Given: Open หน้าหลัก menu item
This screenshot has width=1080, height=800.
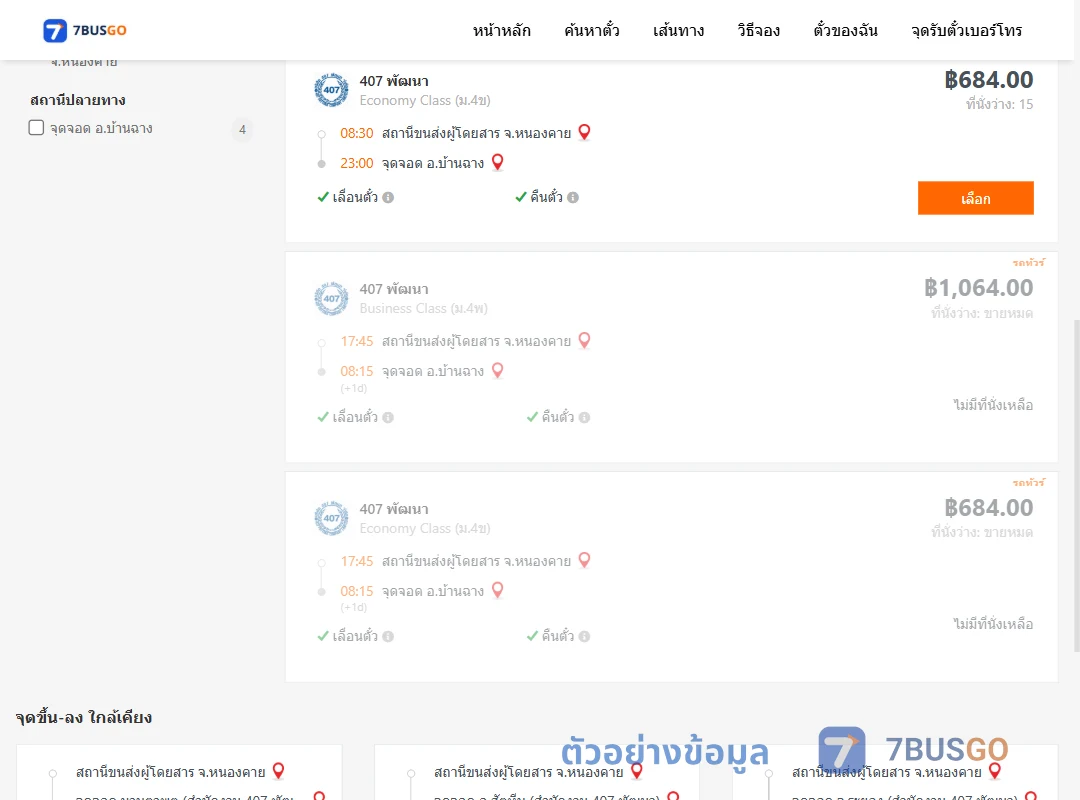Looking at the screenshot, I should 501,30.
